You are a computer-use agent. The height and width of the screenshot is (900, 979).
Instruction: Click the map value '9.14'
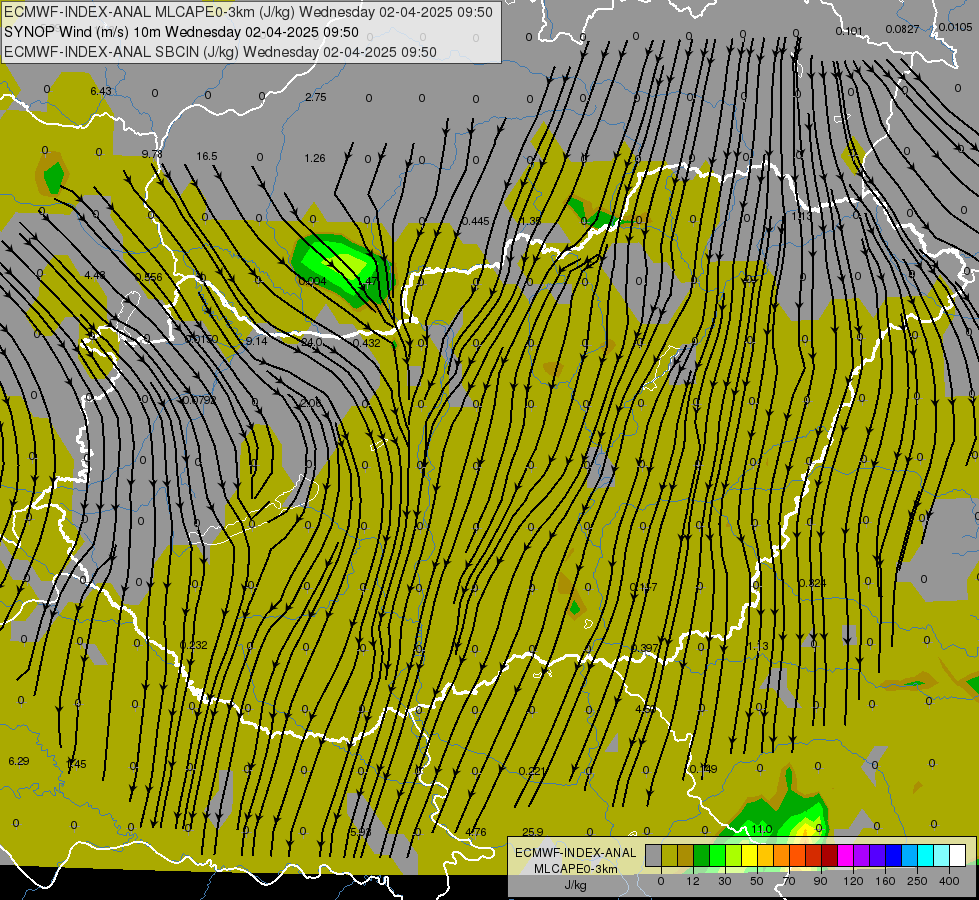click(x=257, y=342)
